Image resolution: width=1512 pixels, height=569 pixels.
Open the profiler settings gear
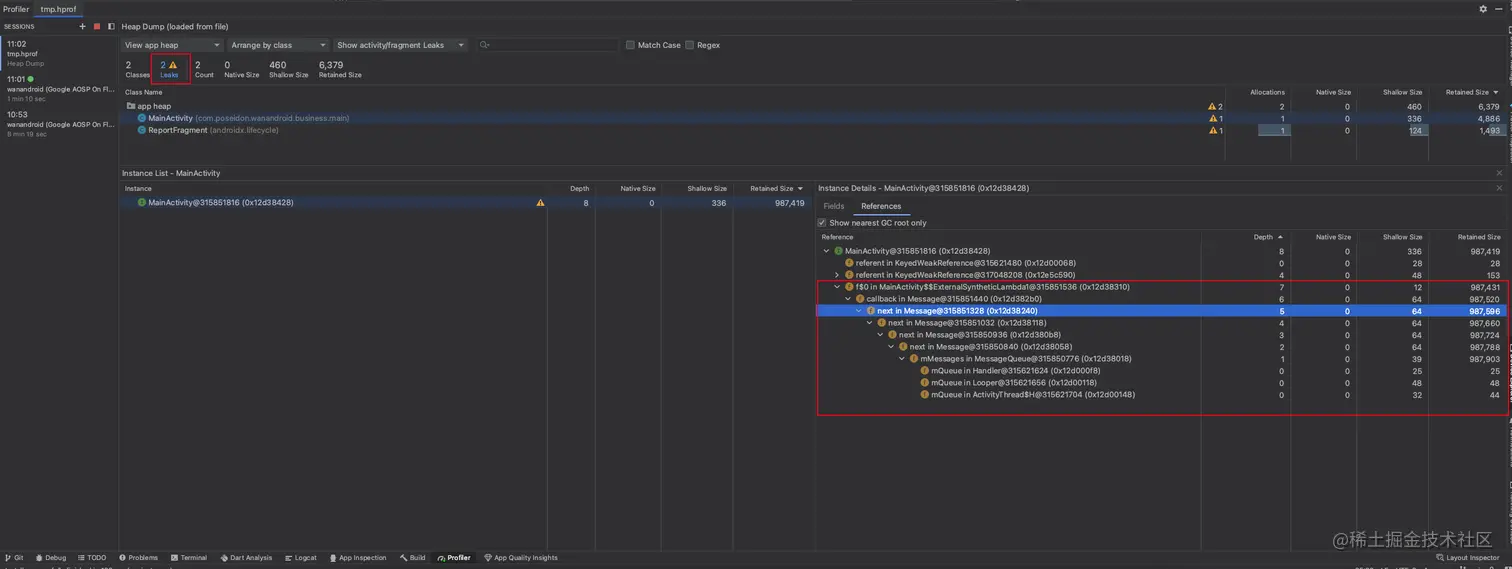pyautogui.click(x=1483, y=9)
